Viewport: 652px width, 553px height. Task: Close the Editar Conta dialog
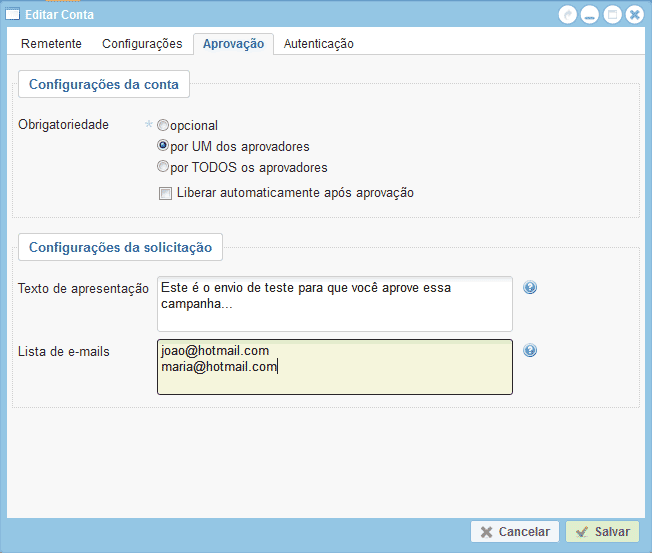[634, 14]
